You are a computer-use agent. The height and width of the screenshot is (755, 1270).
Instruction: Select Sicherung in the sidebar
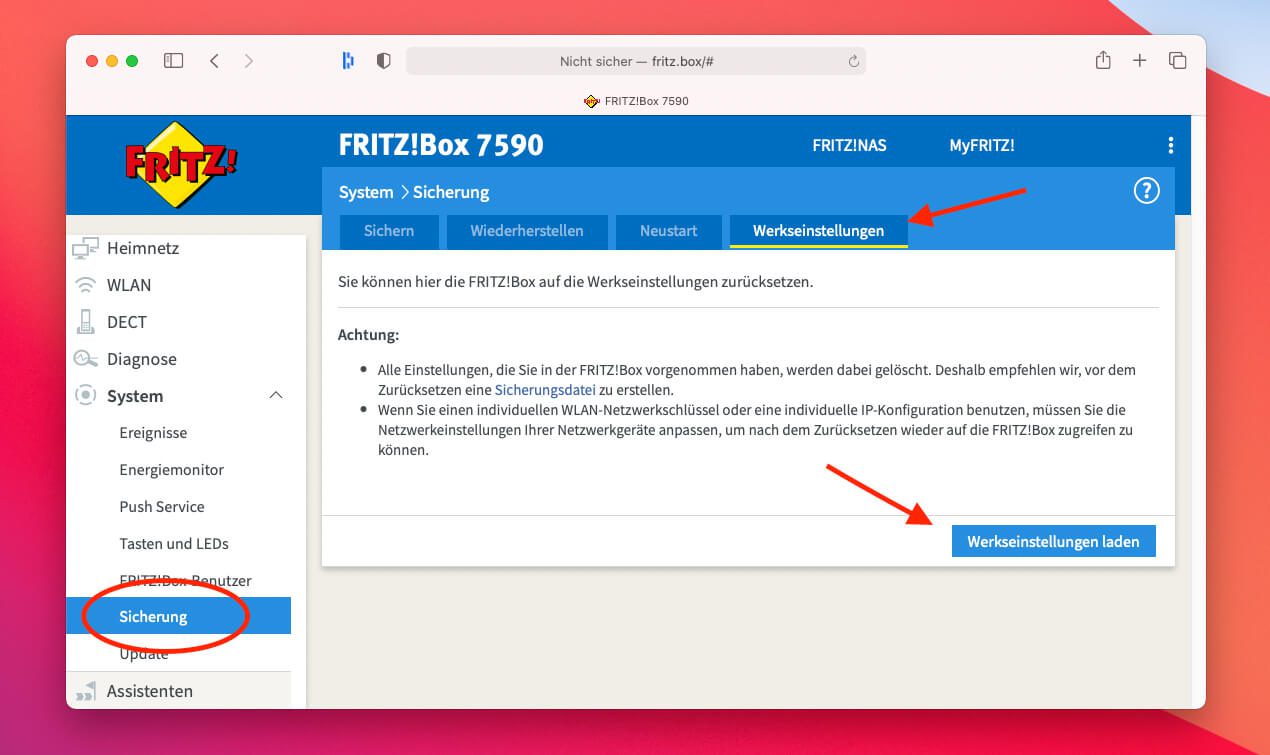178,616
